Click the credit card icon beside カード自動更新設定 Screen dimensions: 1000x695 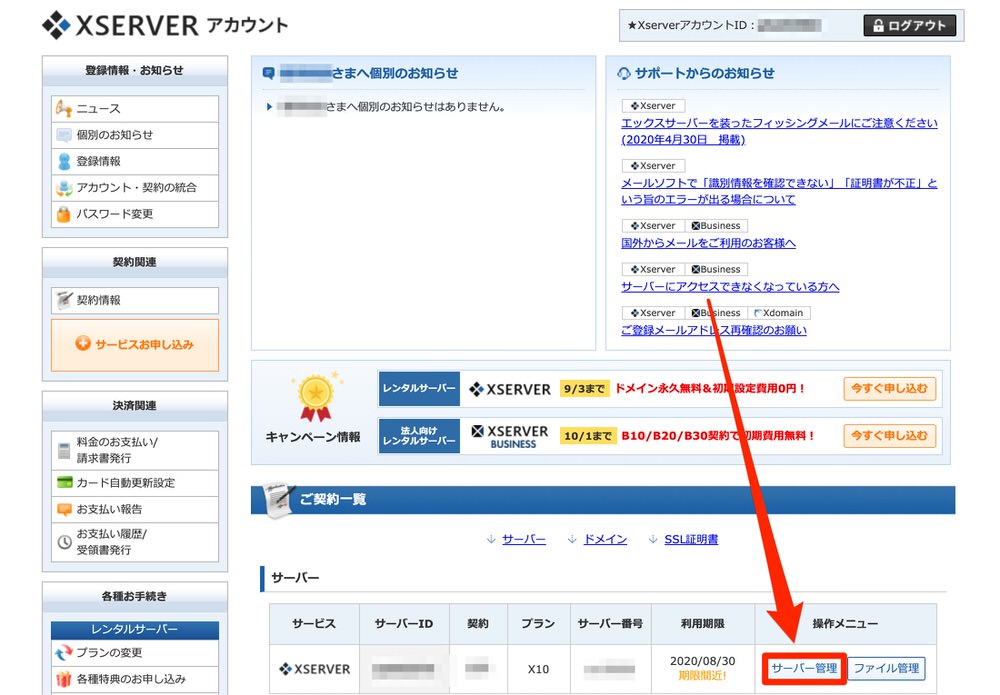[x=64, y=483]
